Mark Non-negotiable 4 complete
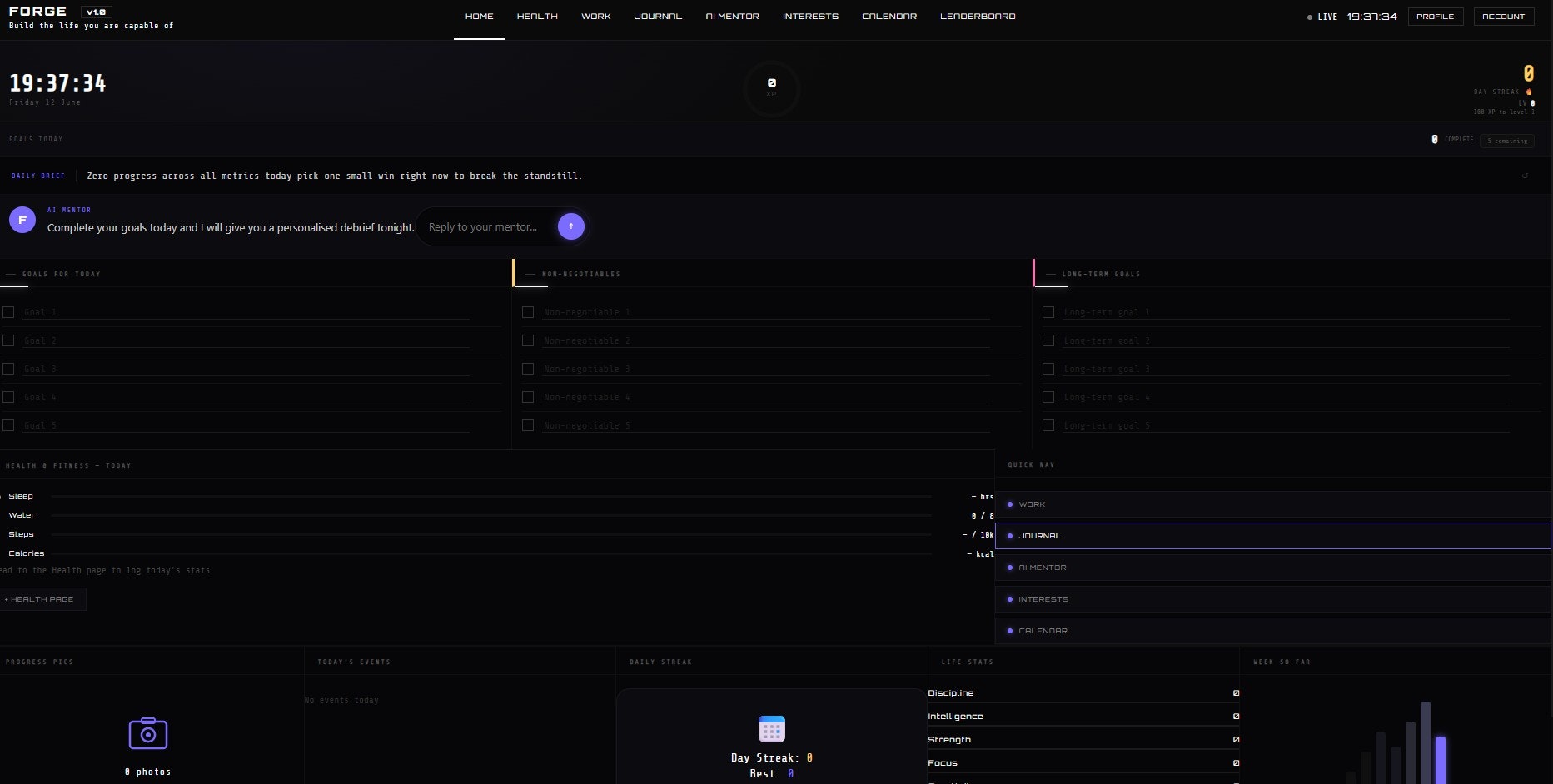 click(x=528, y=397)
